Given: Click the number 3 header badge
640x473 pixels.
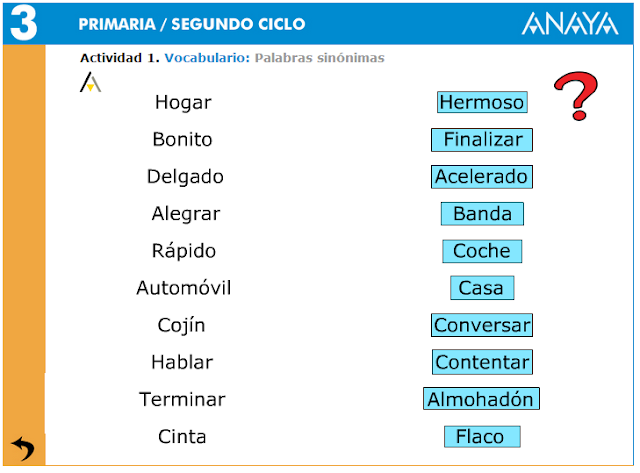Looking at the screenshot, I should click(x=23, y=23).
